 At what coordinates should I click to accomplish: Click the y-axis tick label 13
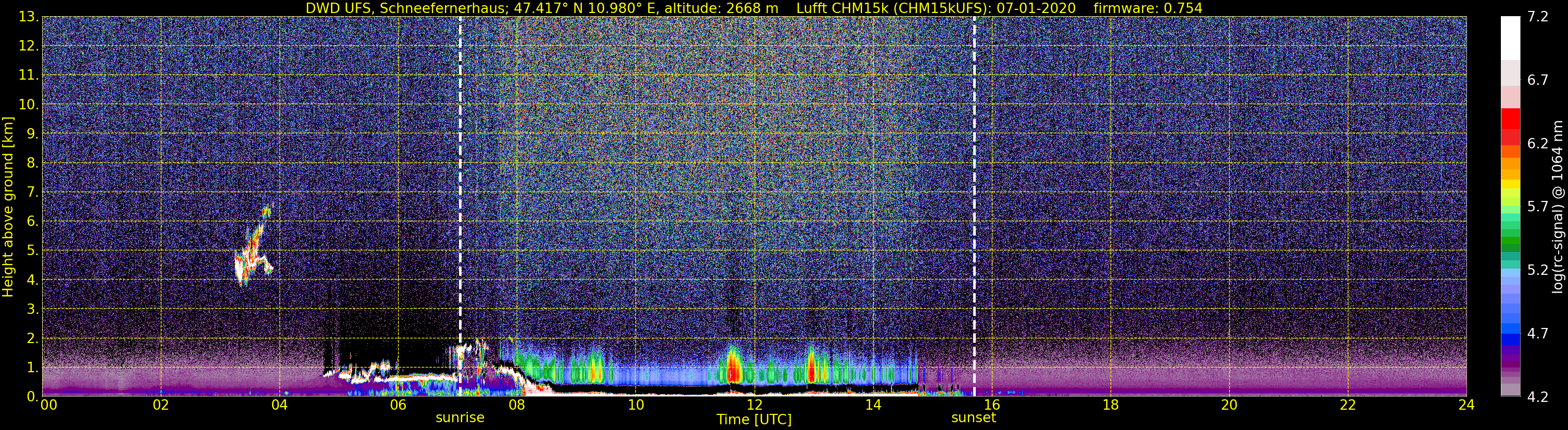(29, 17)
